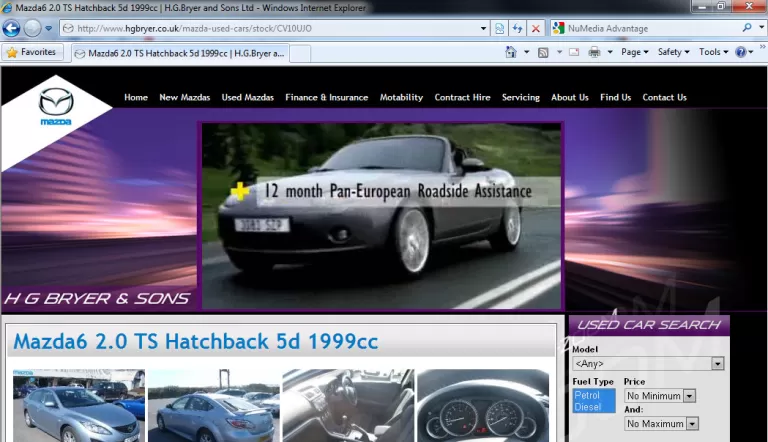768x442 pixels.
Task: Click the address bar URL field
Action: tap(274, 28)
